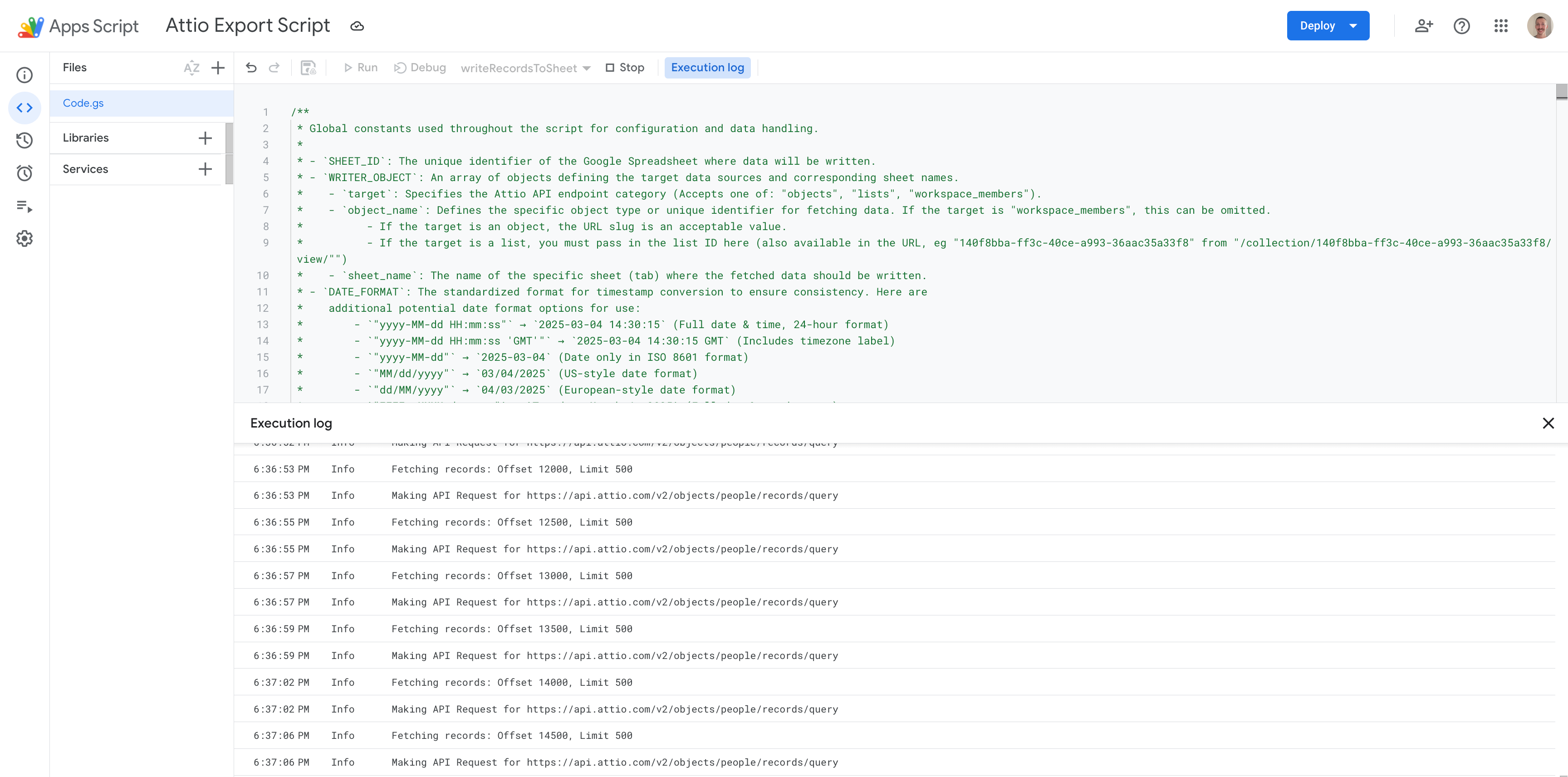Click the Redo arrow icon
The image size is (1568, 777).
pos(274,68)
